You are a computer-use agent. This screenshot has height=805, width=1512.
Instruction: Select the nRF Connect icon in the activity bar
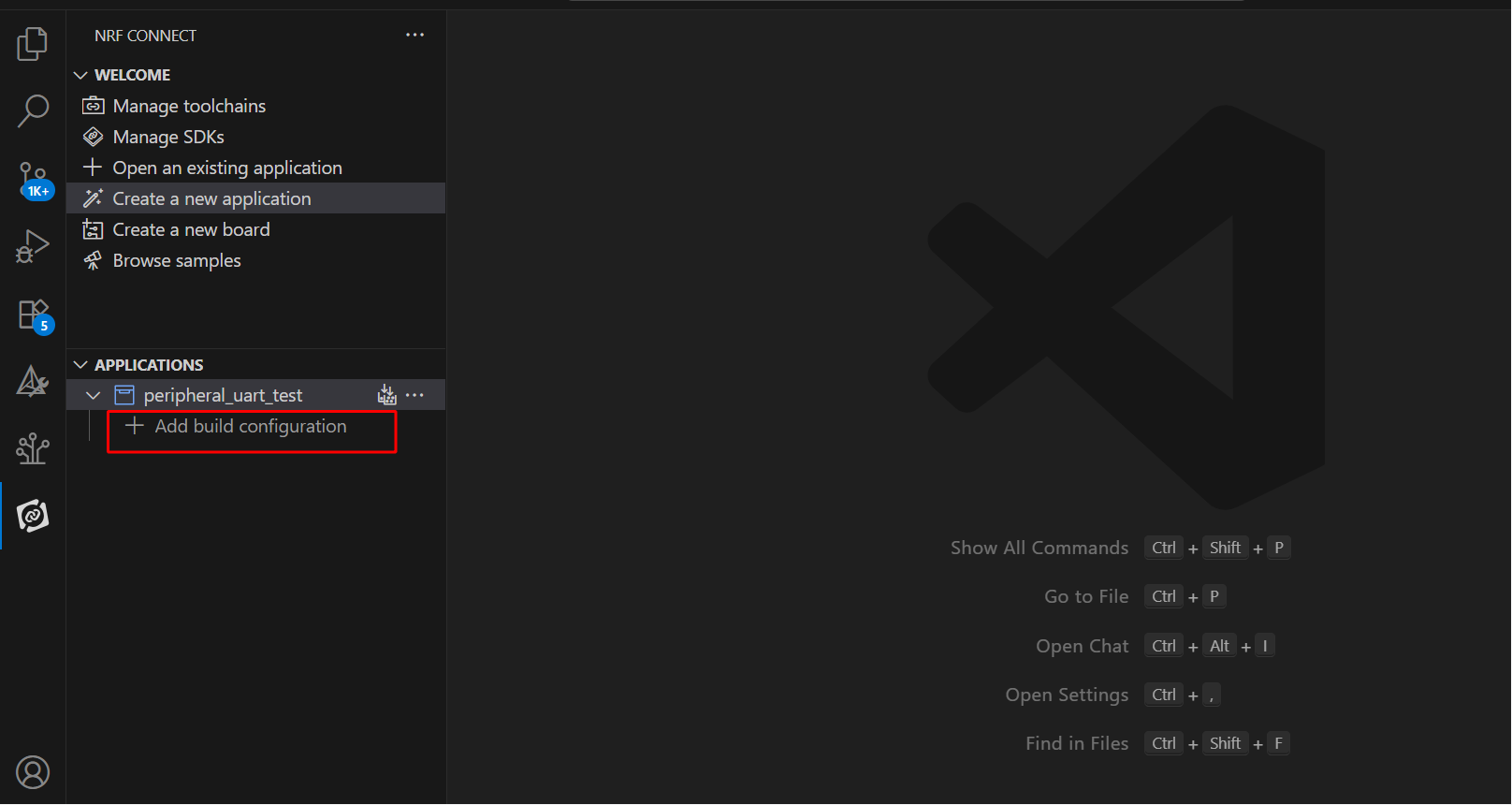(33, 516)
